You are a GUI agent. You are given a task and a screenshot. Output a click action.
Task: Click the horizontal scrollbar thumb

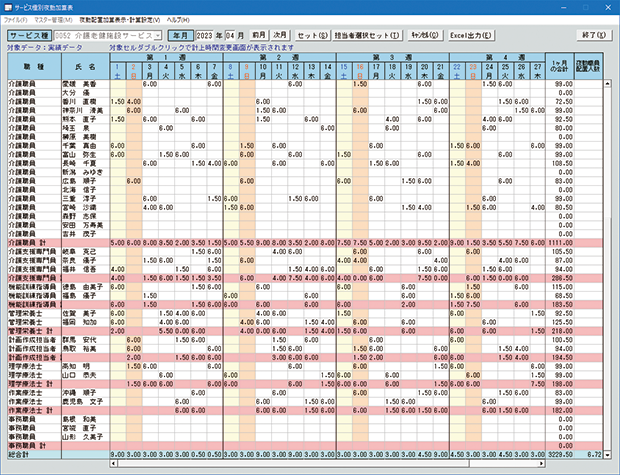point(293,463)
